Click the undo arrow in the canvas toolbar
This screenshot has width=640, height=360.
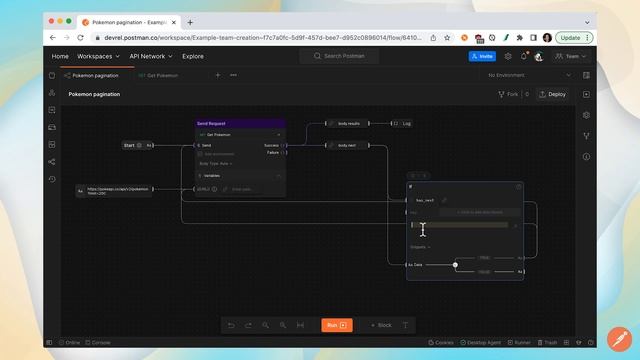click(231, 325)
